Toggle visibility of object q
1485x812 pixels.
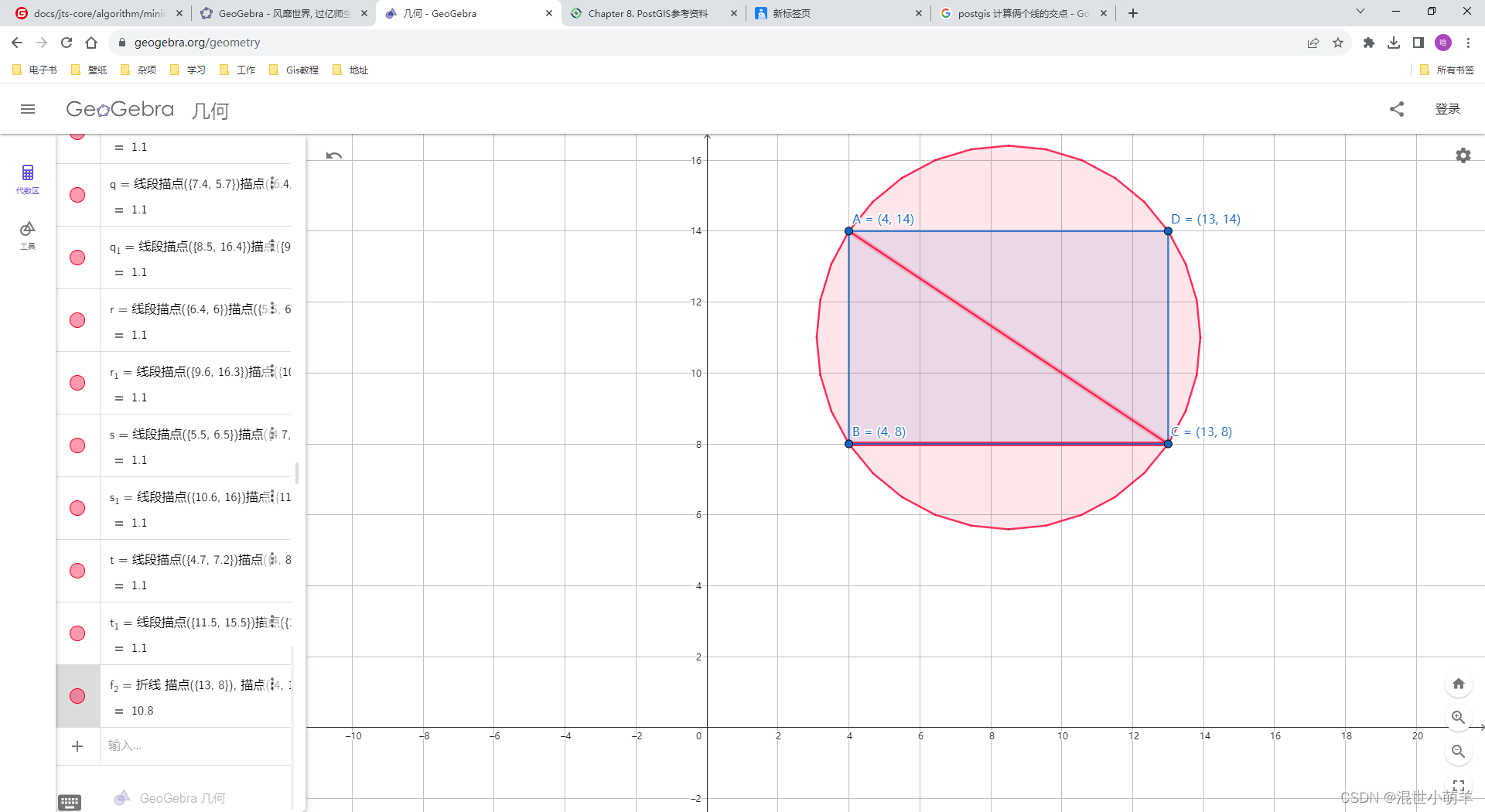[77, 195]
